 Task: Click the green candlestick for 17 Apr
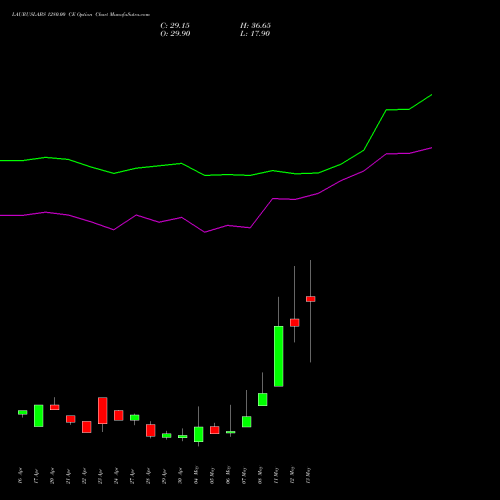[39, 416]
